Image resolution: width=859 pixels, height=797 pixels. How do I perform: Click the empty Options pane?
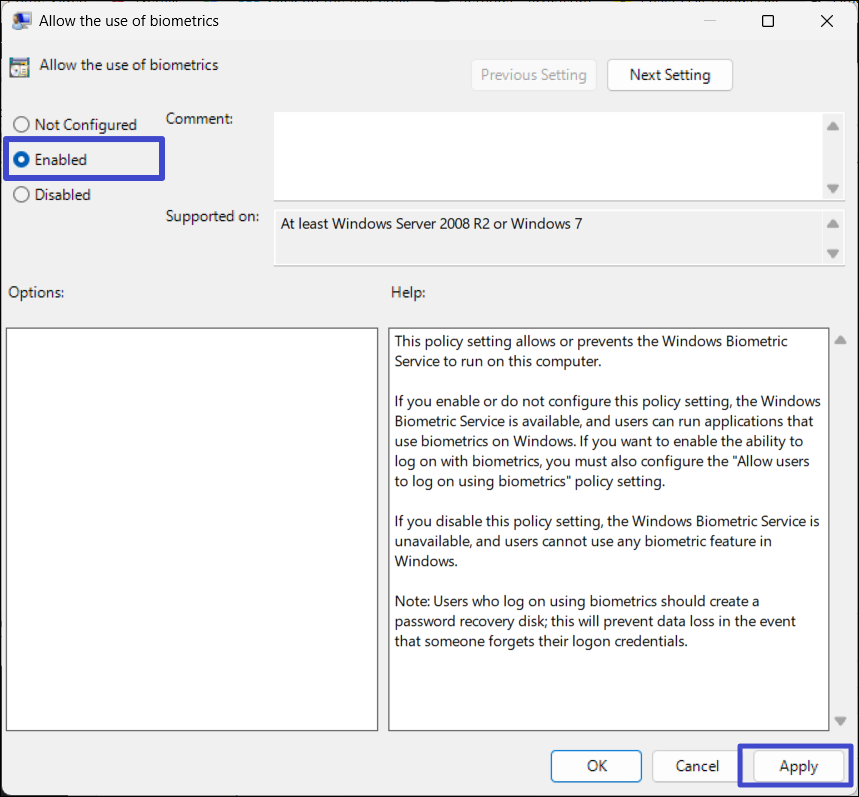tap(191, 529)
